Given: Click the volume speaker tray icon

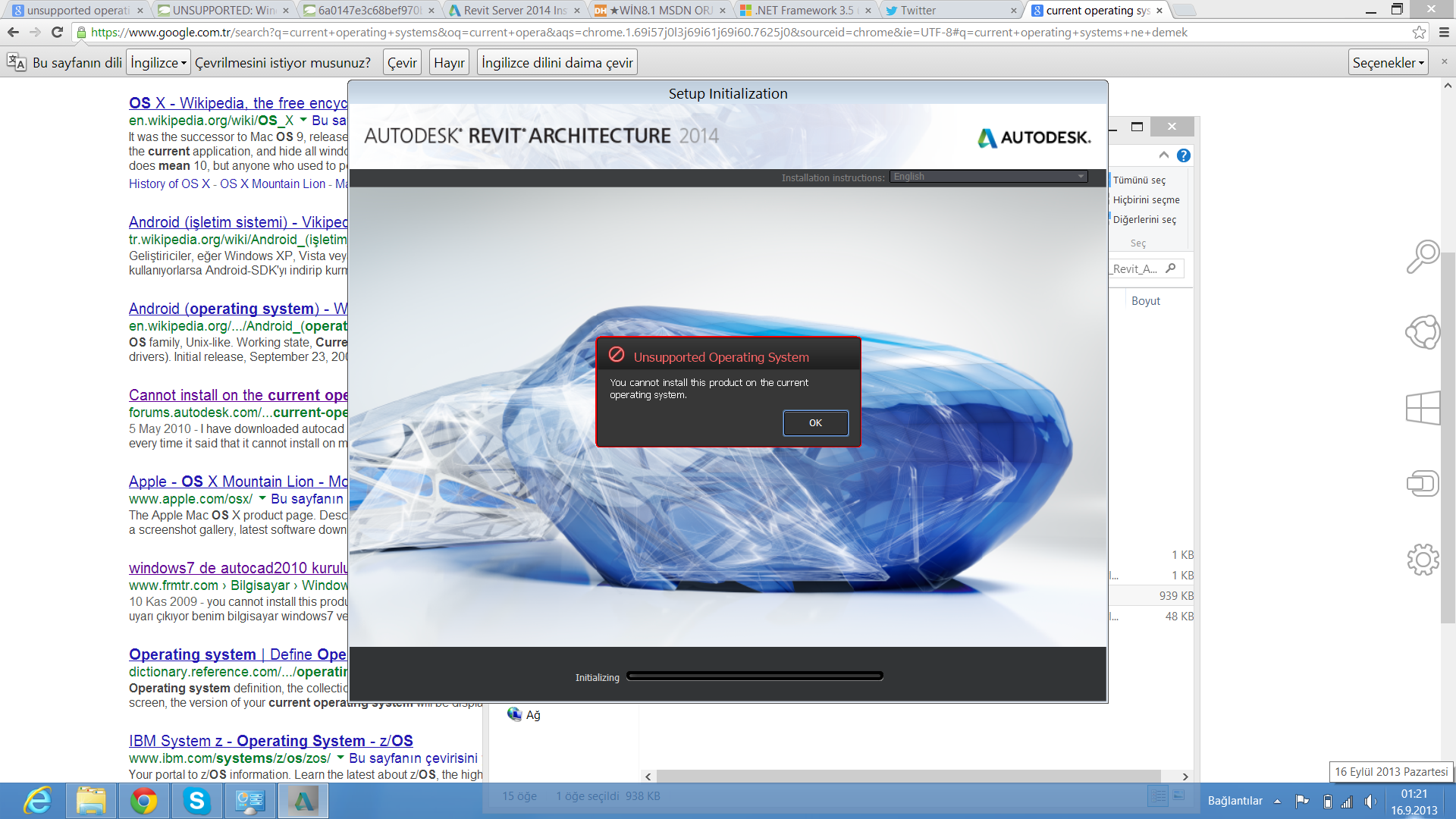Looking at the screenshot, I should point(1370,802).
